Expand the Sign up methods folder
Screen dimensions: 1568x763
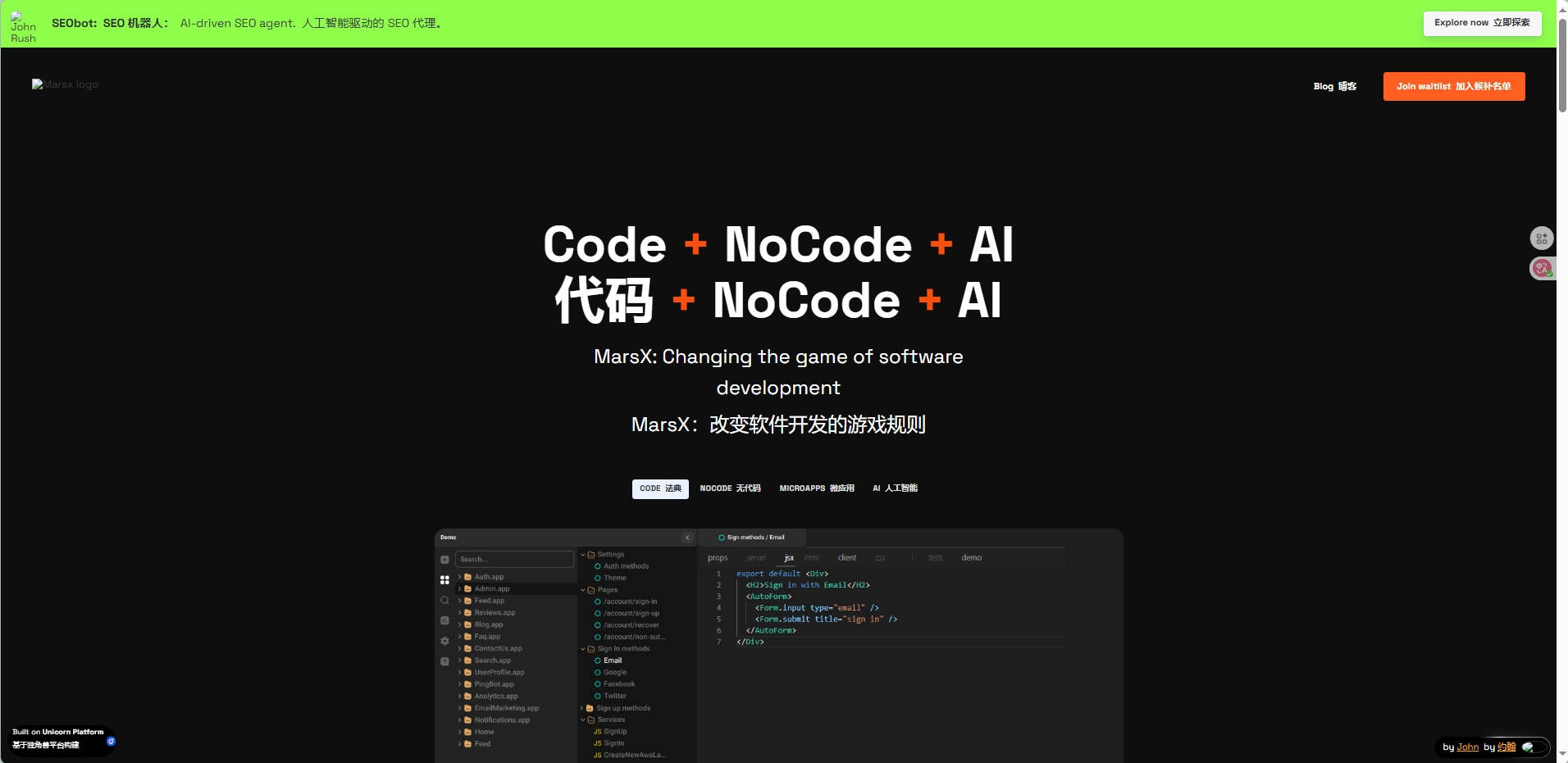tap(582, 708)
